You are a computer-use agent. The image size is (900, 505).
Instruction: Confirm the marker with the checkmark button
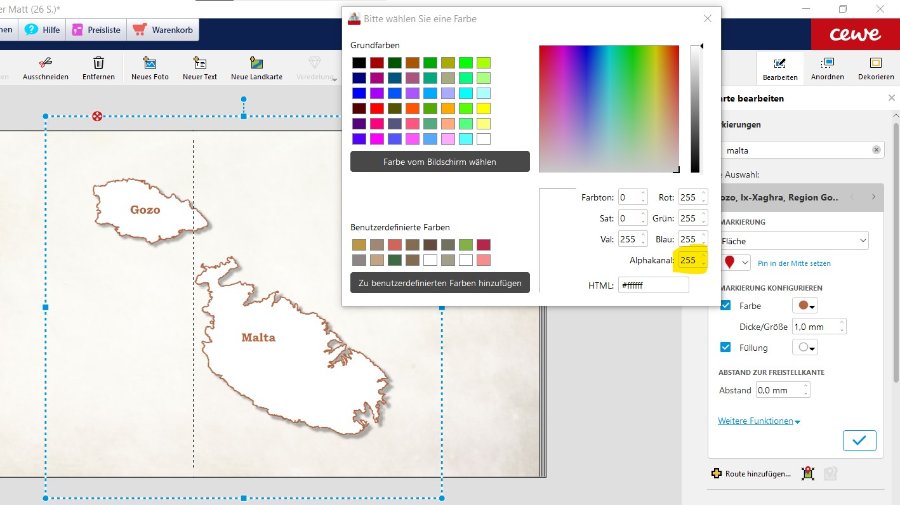click(x=859, y=440)
